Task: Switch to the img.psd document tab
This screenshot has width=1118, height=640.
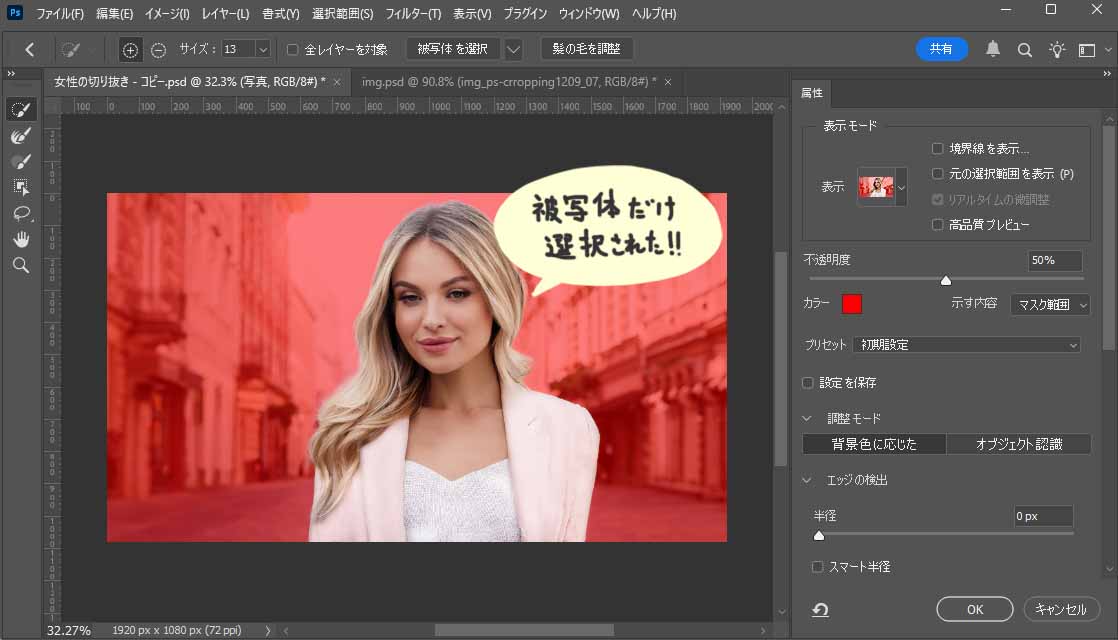Action: (508, 81)
